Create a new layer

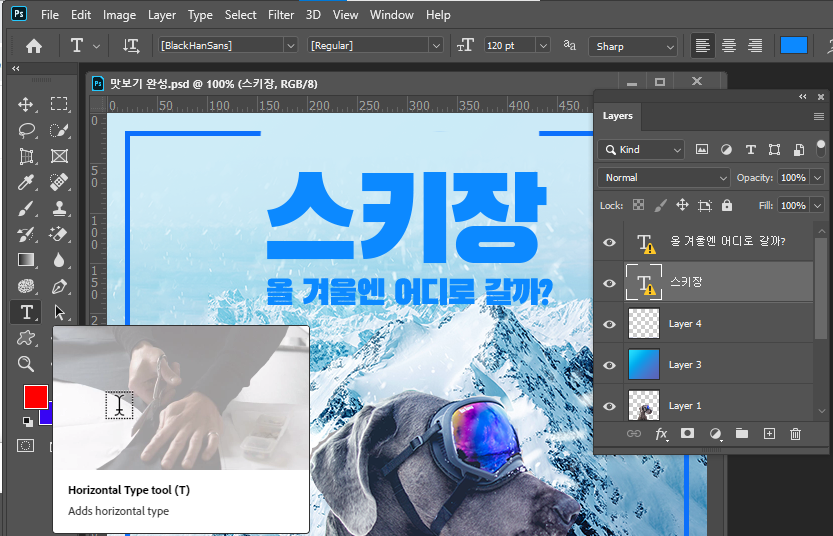(769, 433)
